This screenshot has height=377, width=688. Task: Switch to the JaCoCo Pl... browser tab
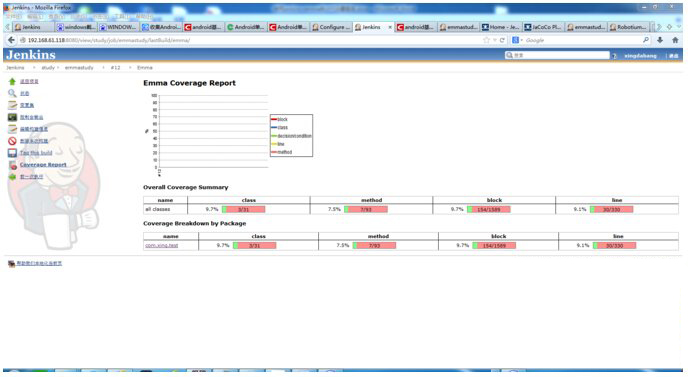543,27
